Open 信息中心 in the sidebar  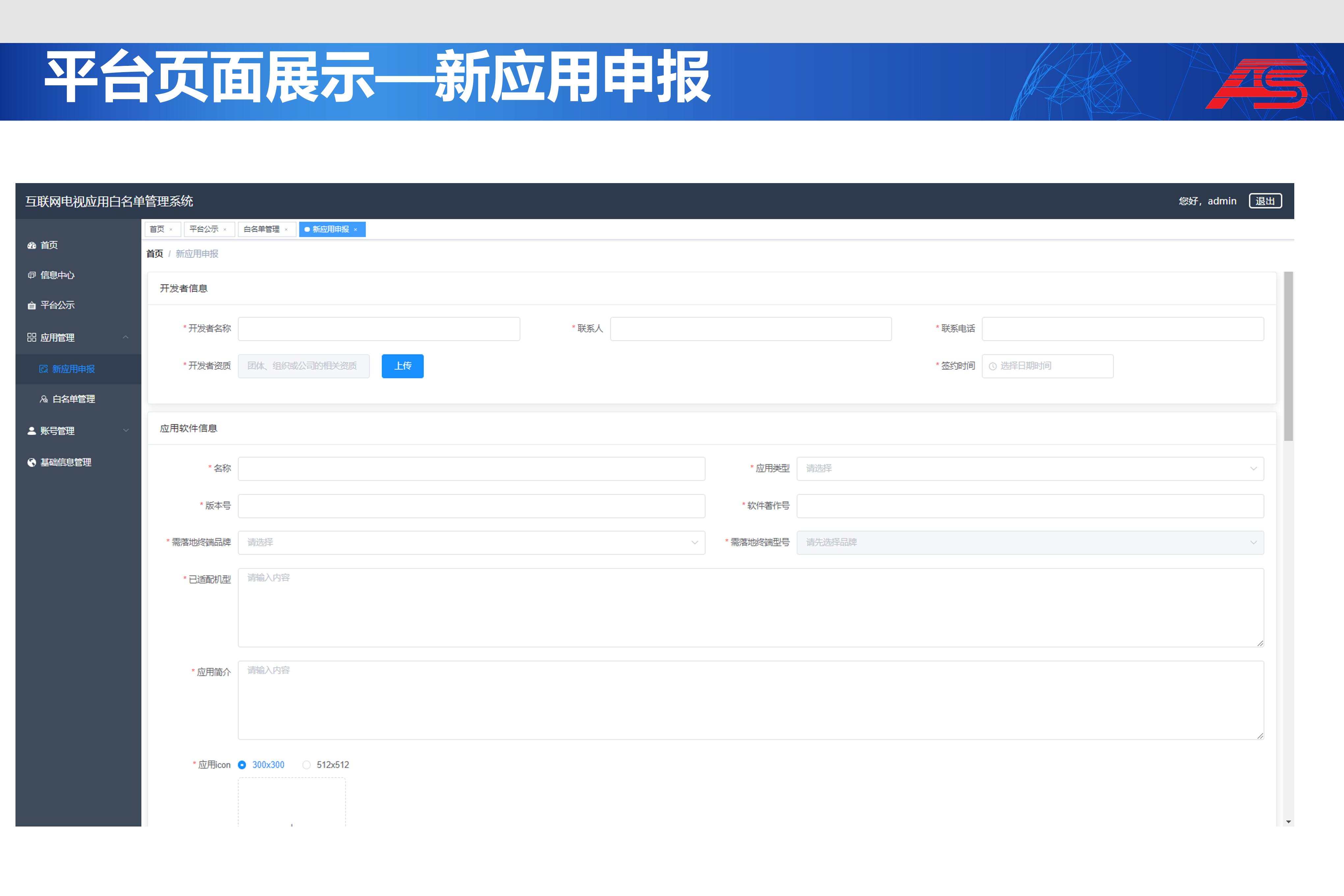(x=78, y=275)
